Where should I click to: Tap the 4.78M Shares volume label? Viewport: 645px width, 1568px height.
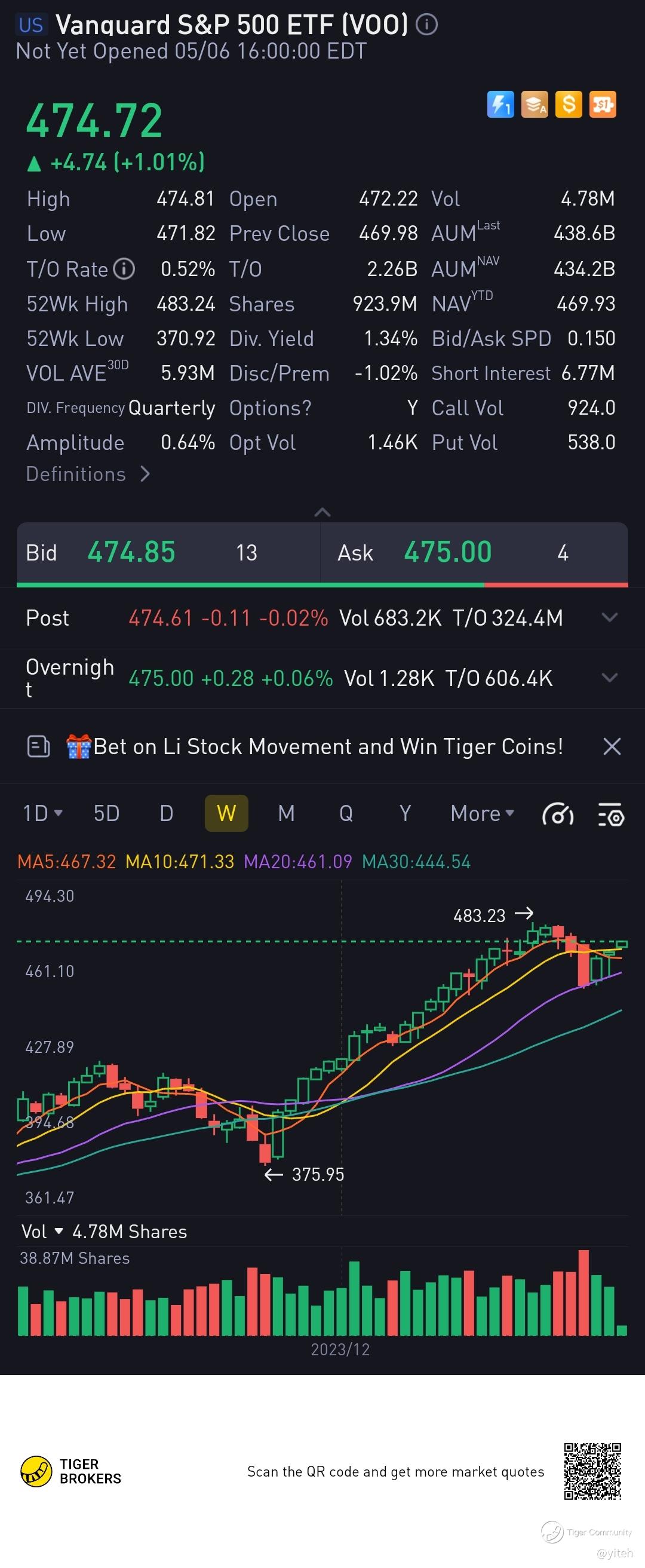[130, 1232]
